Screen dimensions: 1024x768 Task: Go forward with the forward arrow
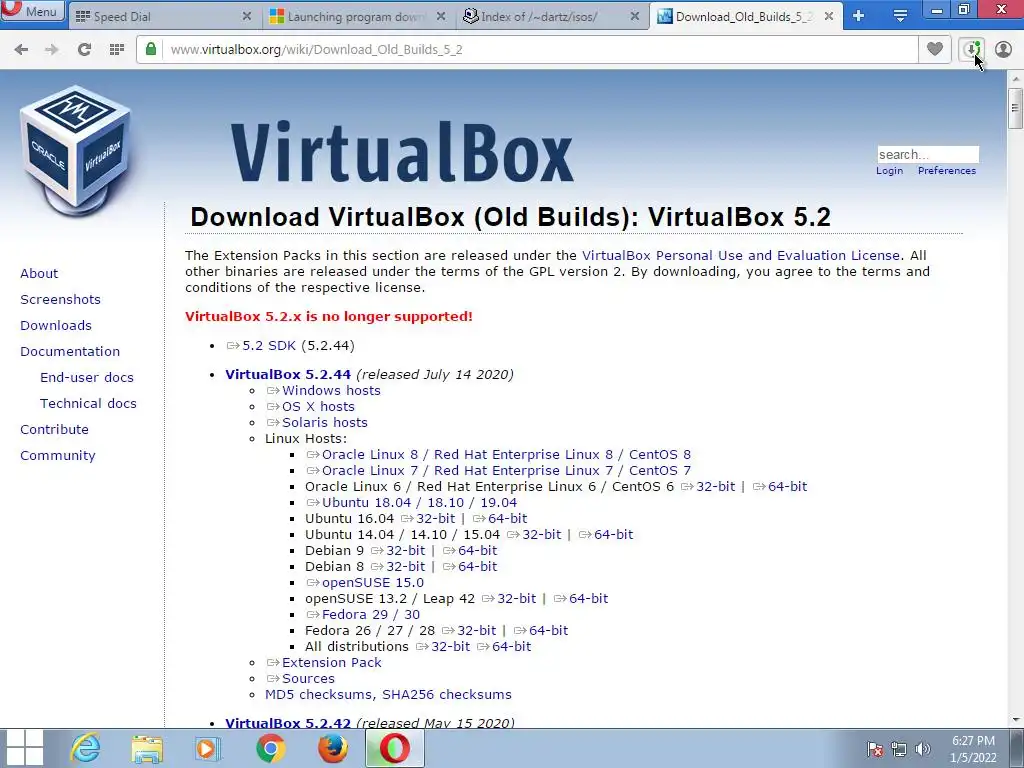(x=52, y=50)
